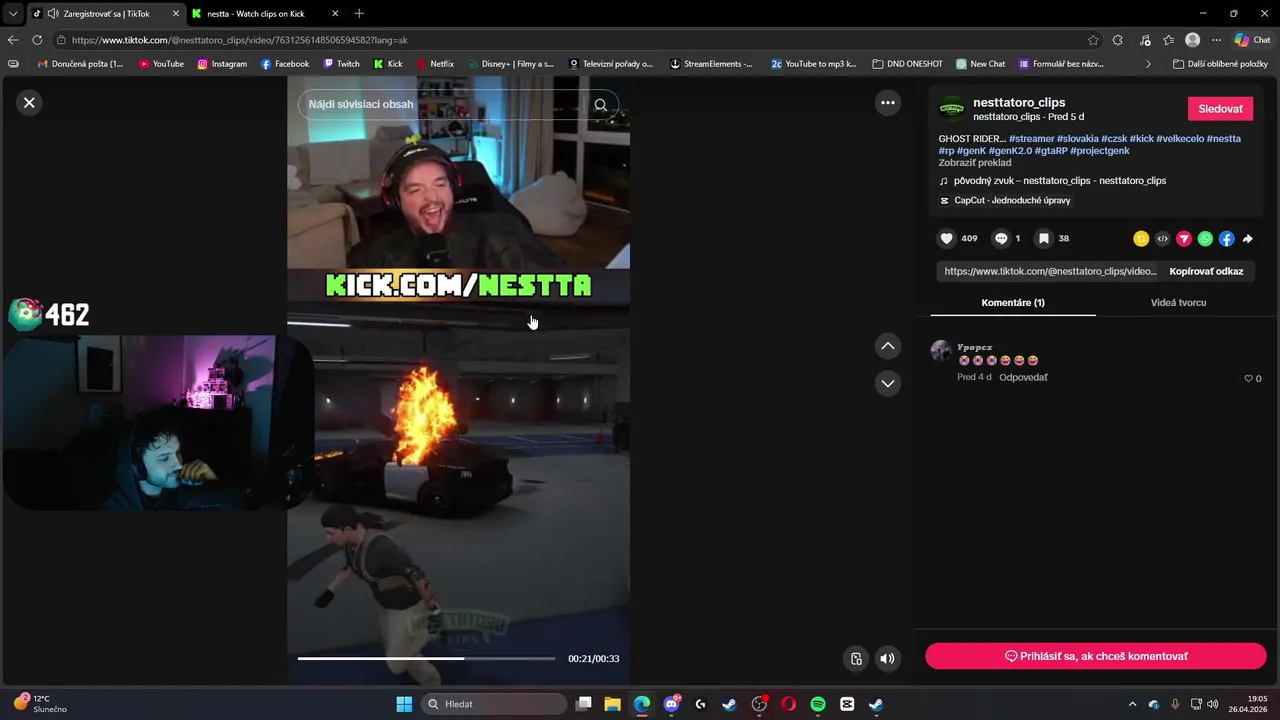Open the #streamer hashtag
This screenshot has width=1280, height=720.
point(1031,138)
